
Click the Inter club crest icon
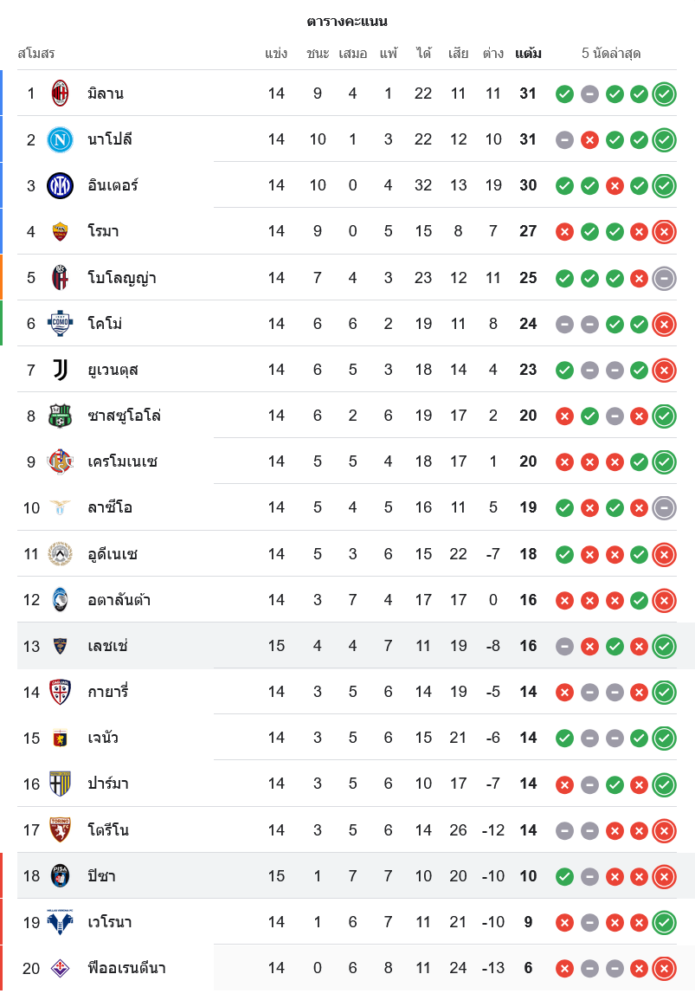click(60, 185)
